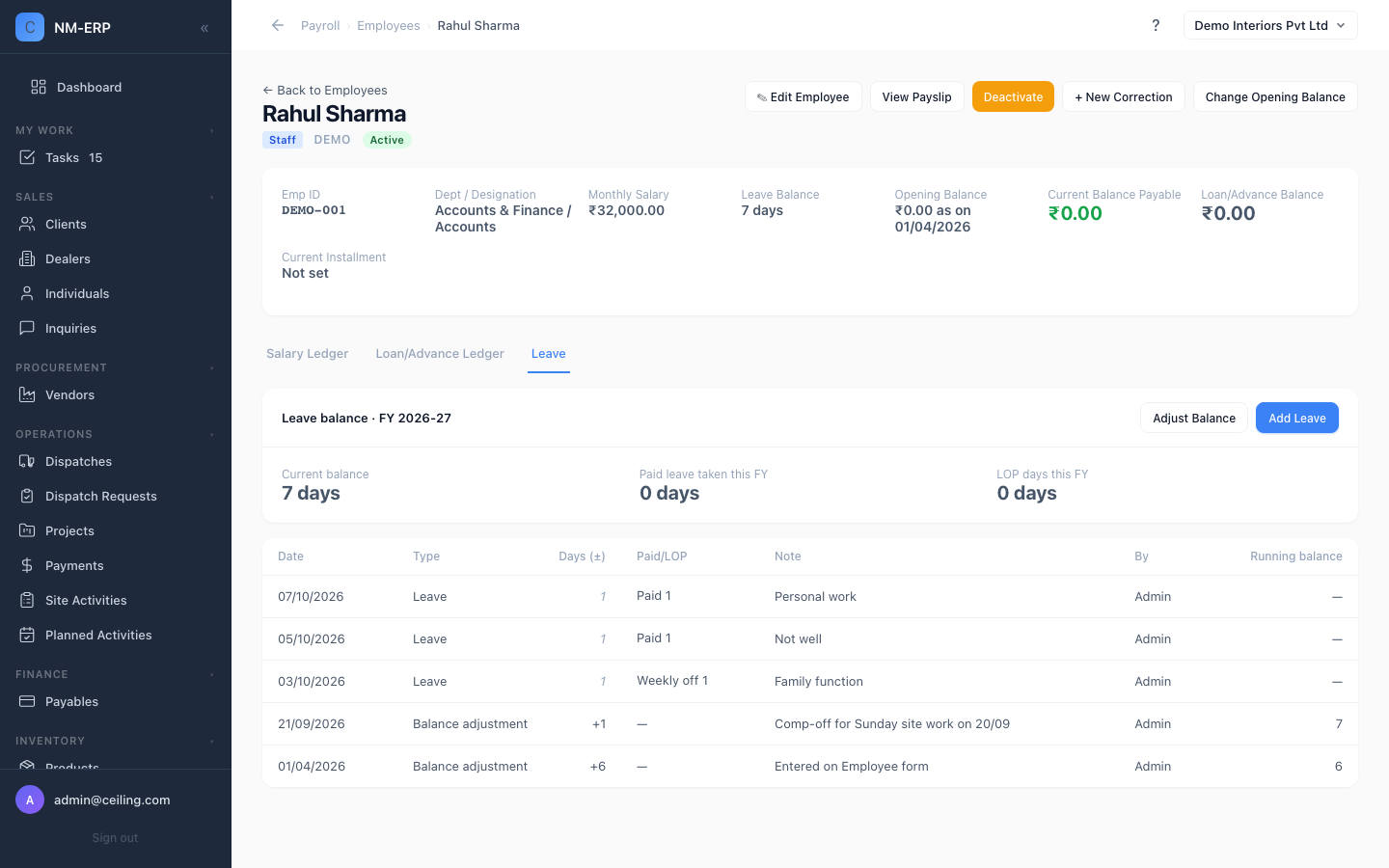The height and width of the screenshot is (868, 1389).
Task: Select the Leave tab
Action: click(549, 354)
